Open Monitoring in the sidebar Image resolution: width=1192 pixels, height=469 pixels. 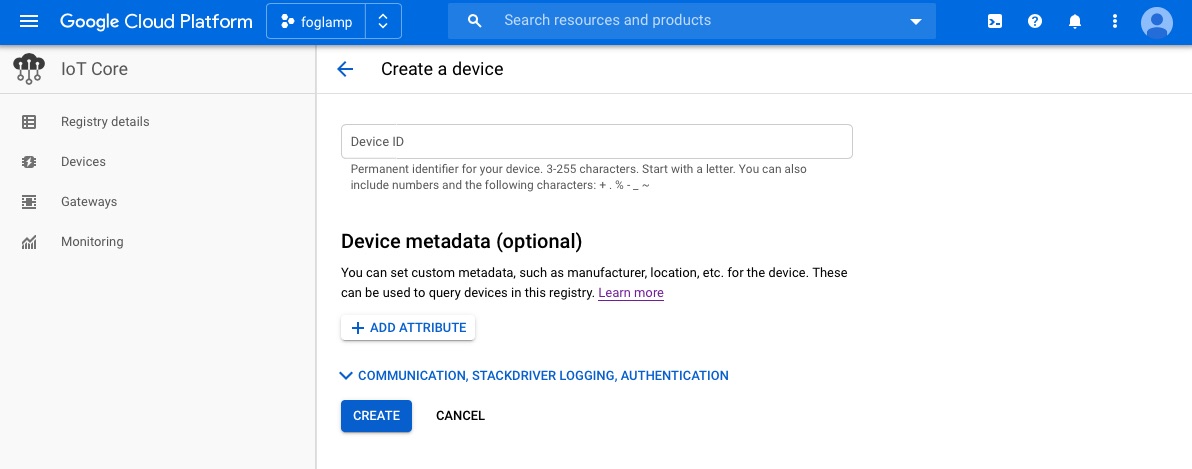[x=92, y=242]
